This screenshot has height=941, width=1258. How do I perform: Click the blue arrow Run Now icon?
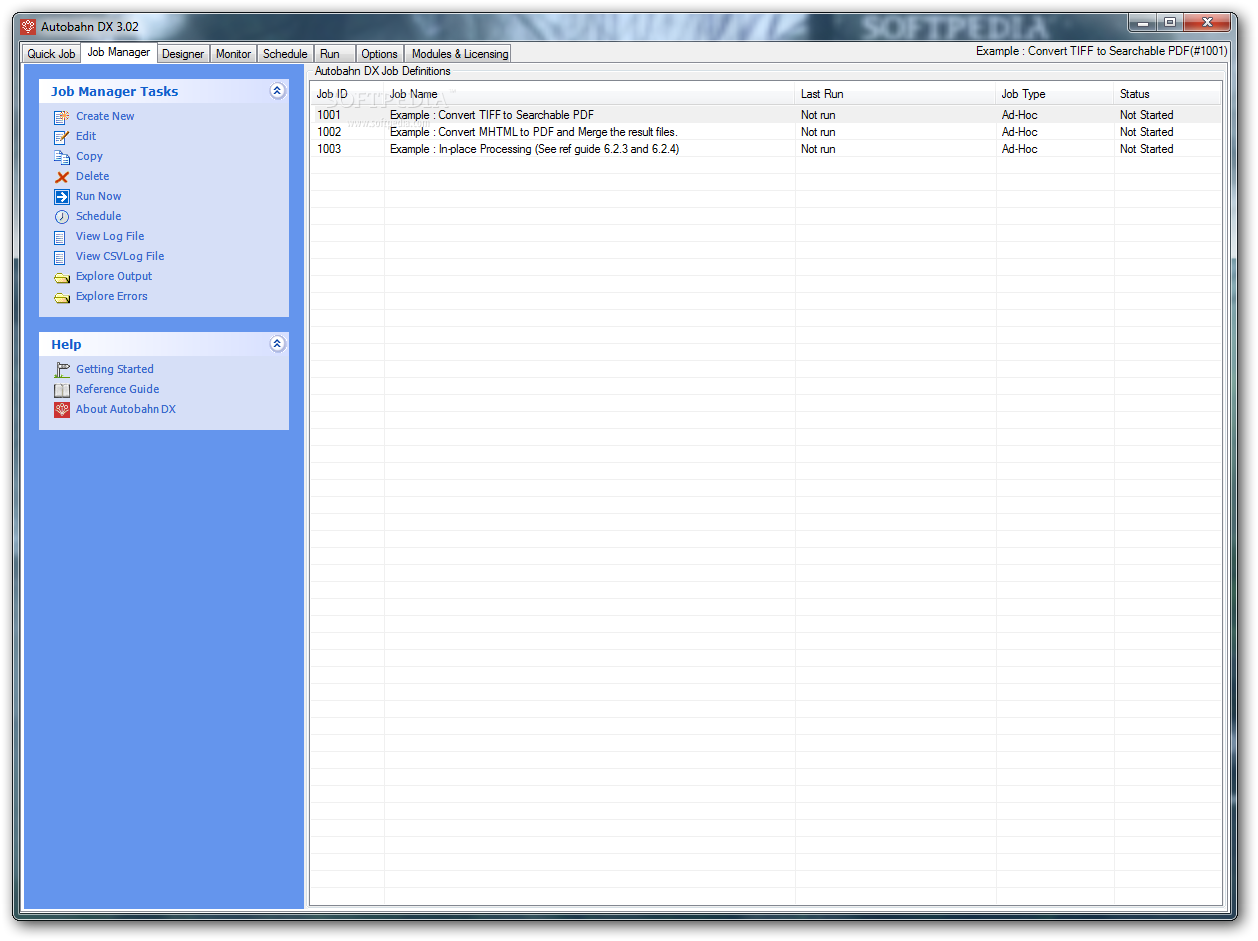click(62, 197)
